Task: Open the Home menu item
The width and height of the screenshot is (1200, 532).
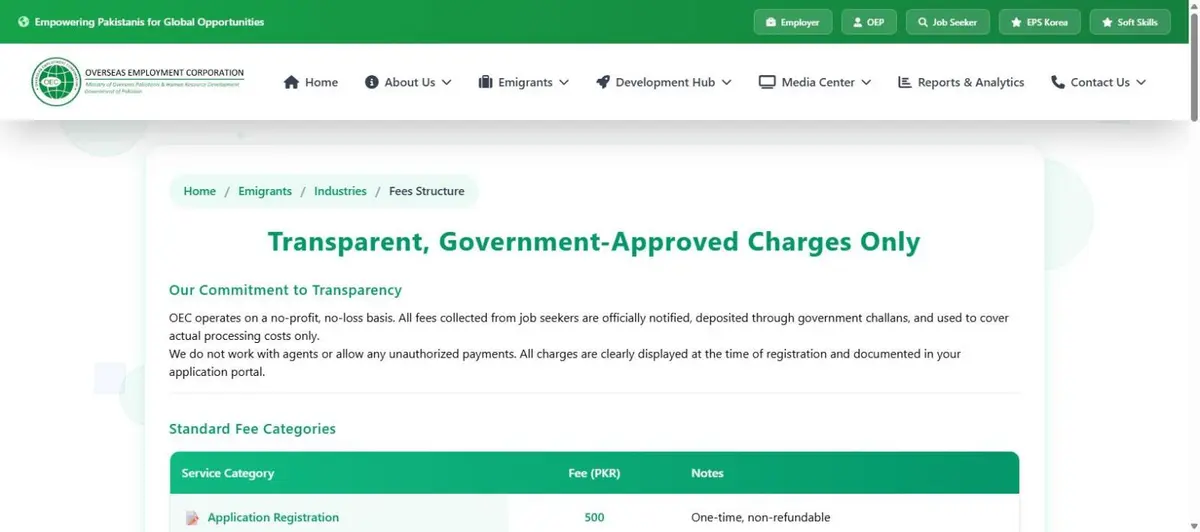Action: [x=311, y=82]
